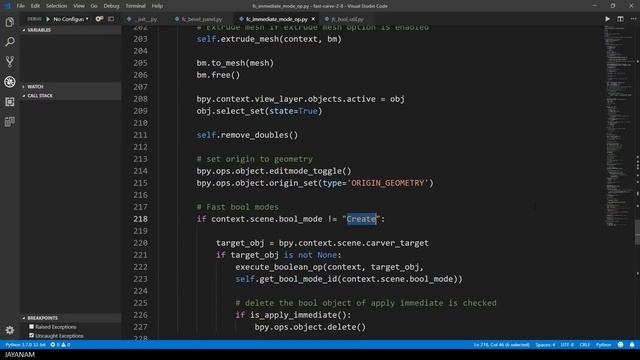Change end of line sequence CRLF
The width and height of the screenshot is (640, 360).
[x=584, y=344]
